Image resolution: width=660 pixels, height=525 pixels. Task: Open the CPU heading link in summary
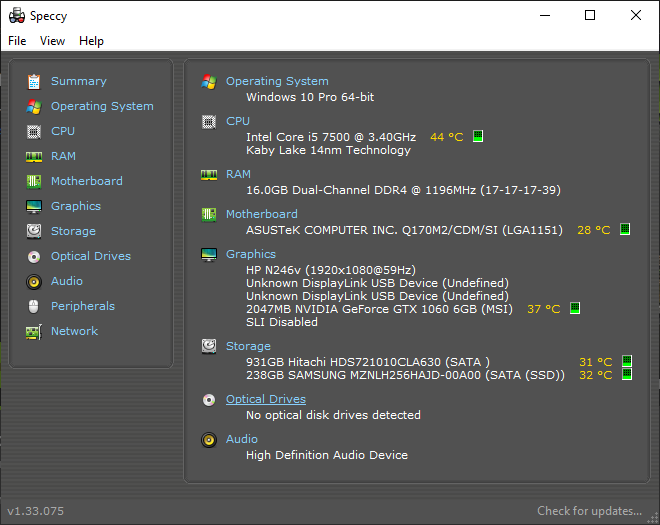click(238, 121)
